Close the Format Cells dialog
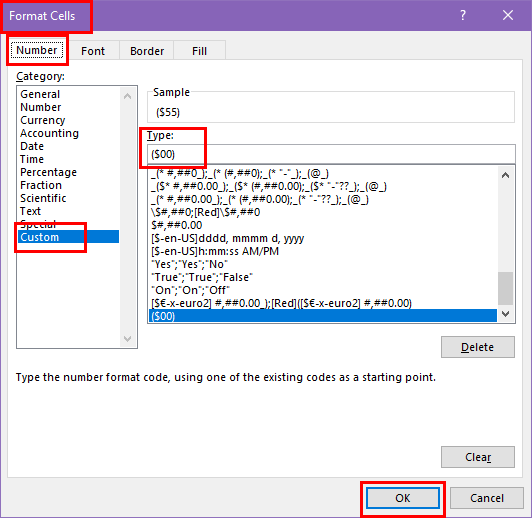Screen dimensions: 532x518 point(508,15)
